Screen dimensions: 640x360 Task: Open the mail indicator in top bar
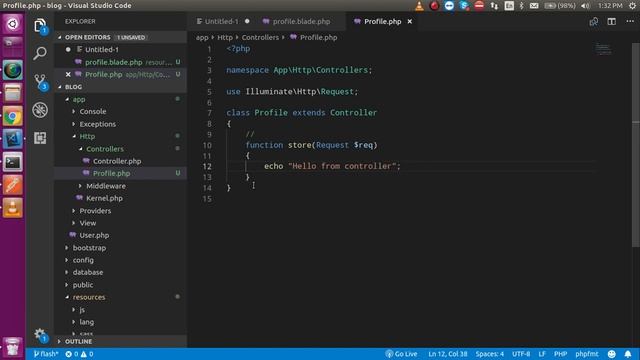534,6
